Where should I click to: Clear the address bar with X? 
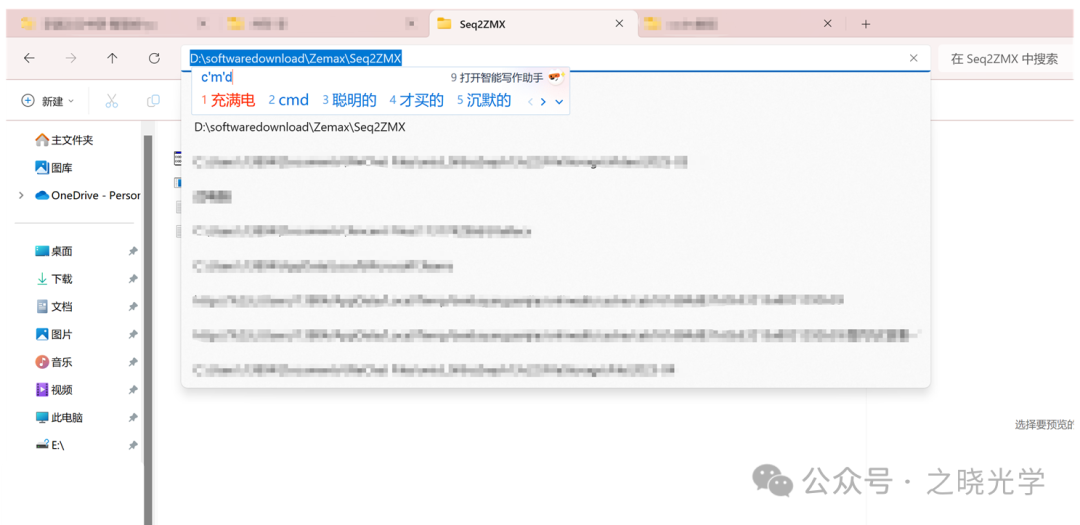coord(913,59)
